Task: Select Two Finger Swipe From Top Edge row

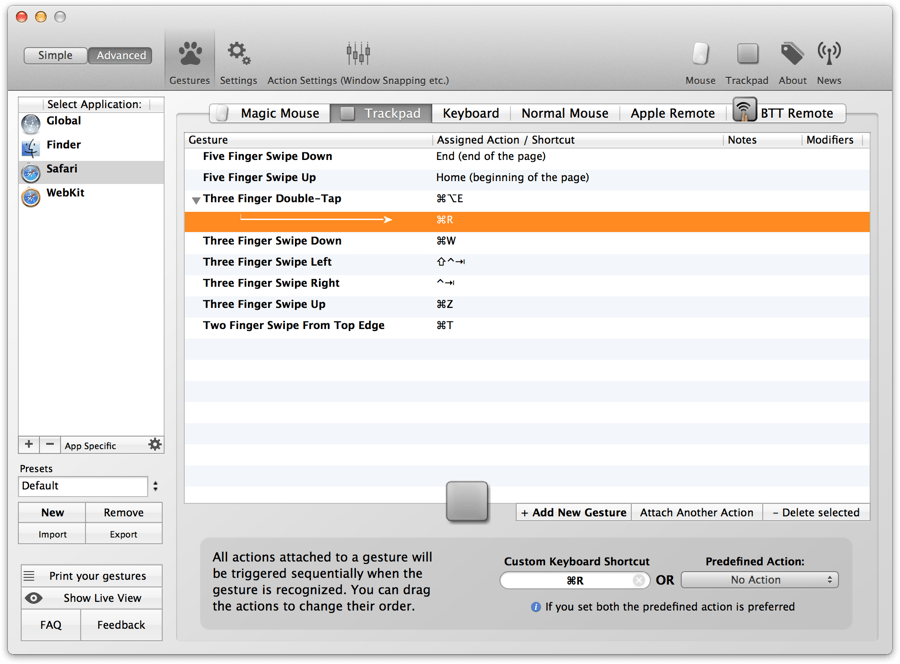Action: point(527,326)
